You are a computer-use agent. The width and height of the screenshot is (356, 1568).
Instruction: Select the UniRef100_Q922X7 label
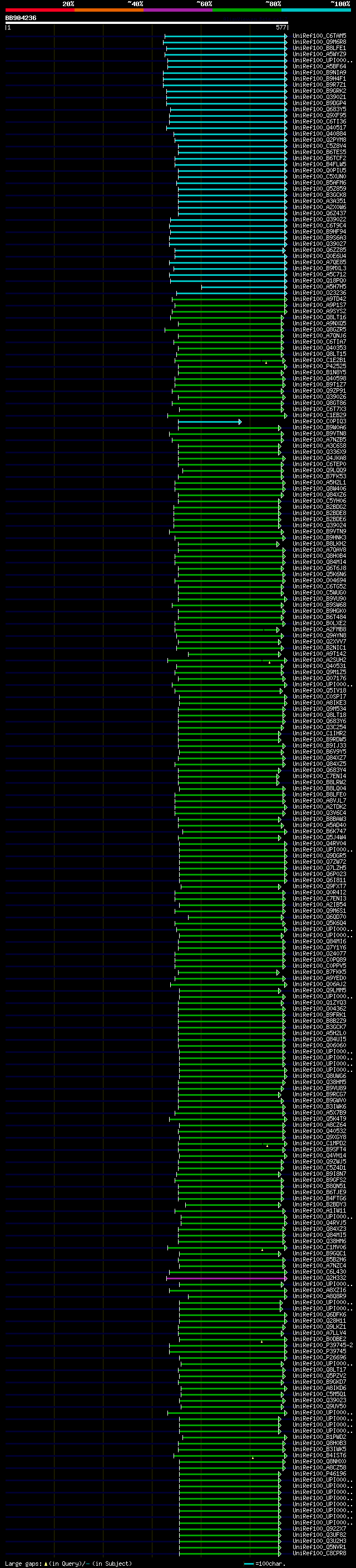pyautogui.click(x=319, y=1529)
